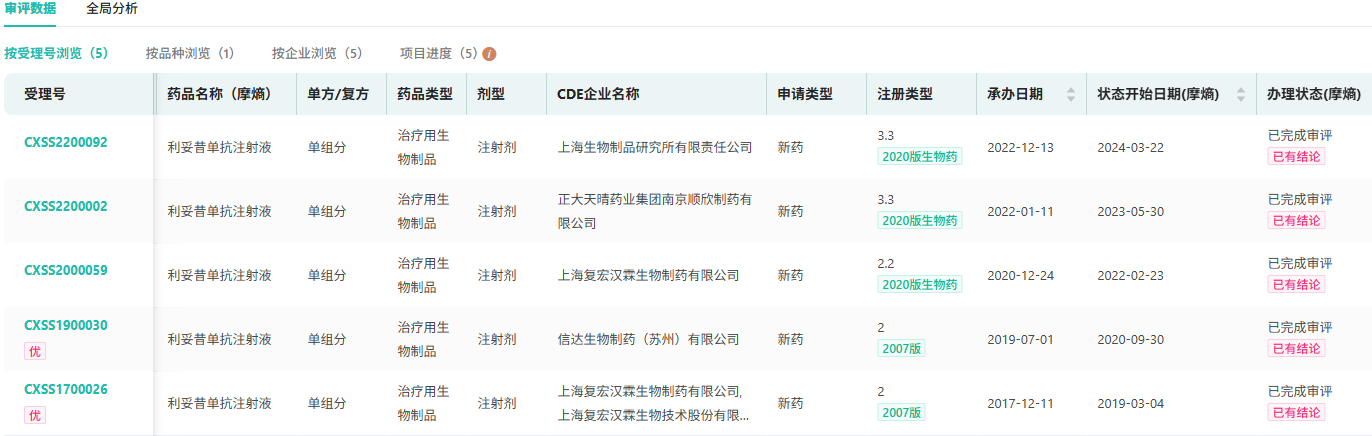The width and height of the screenshot is (1372, 436).
Task: Select company 信达生物制药（苏州）有限公司
Action: (x=648, y=339)
